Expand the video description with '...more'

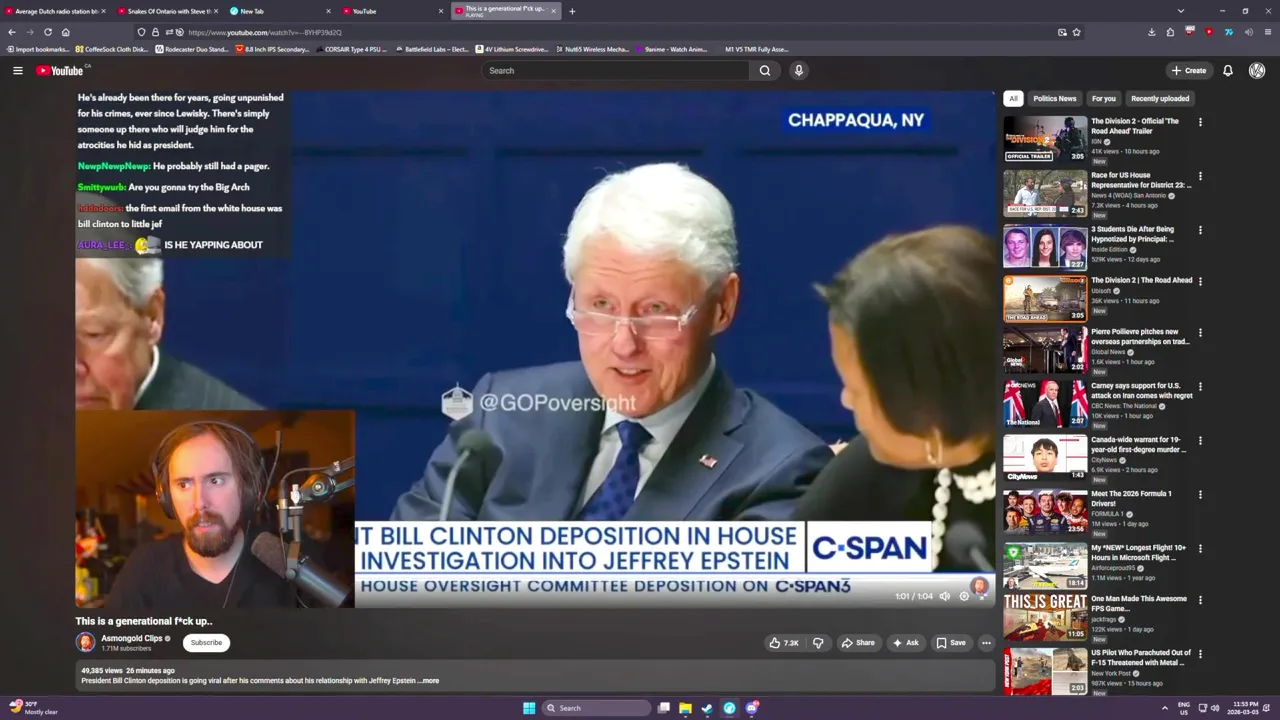tap(428, 681)
